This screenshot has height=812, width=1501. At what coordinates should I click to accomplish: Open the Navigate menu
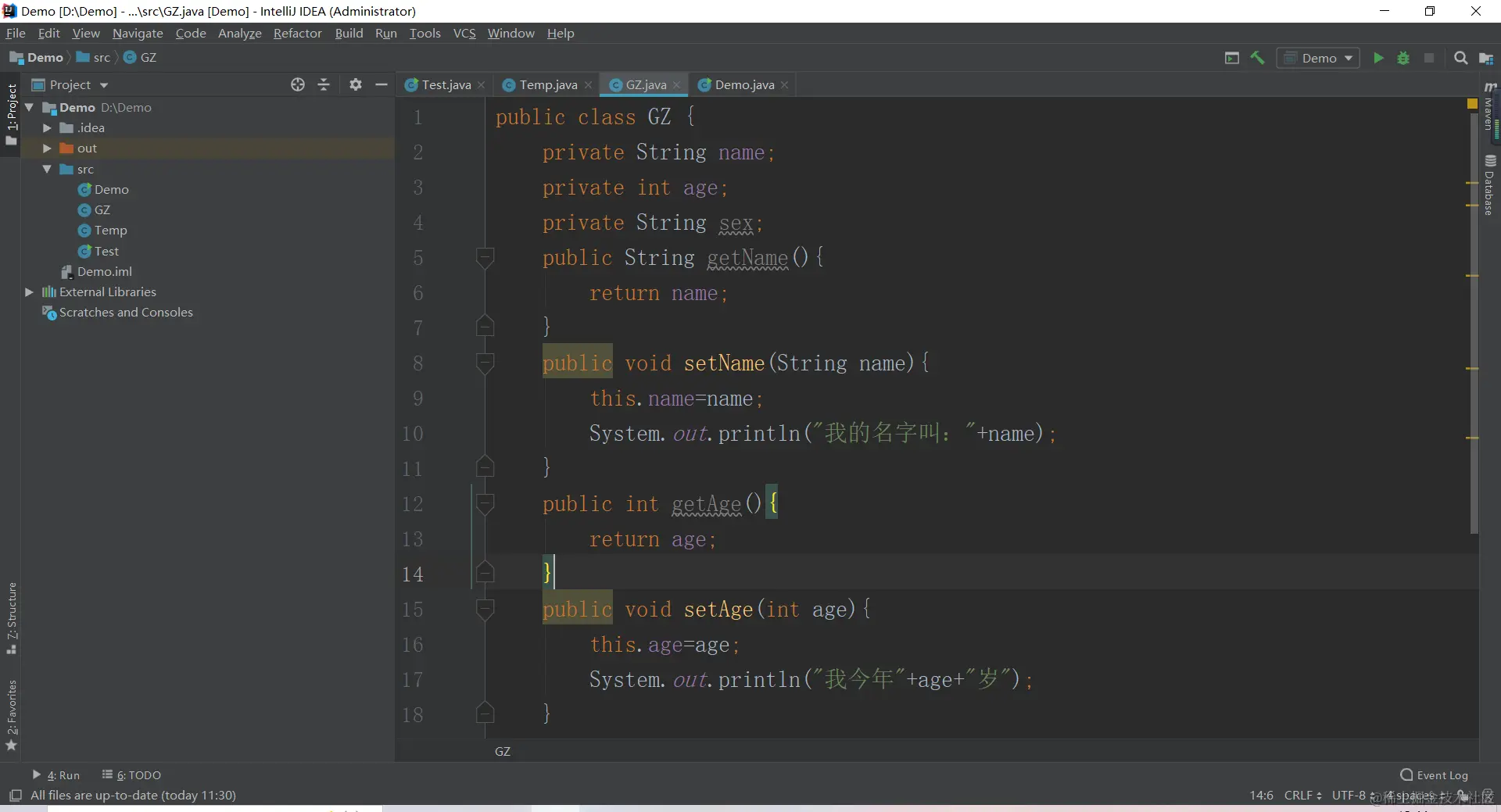point(138,33)
